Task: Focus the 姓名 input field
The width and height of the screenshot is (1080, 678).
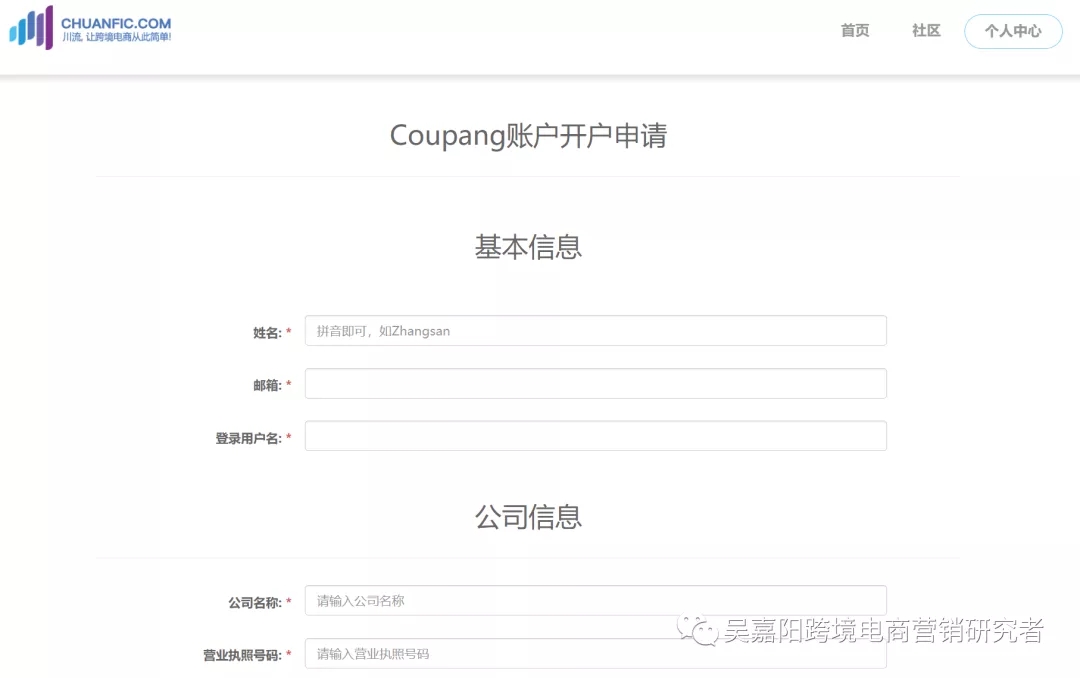Action: pos(596,331)
